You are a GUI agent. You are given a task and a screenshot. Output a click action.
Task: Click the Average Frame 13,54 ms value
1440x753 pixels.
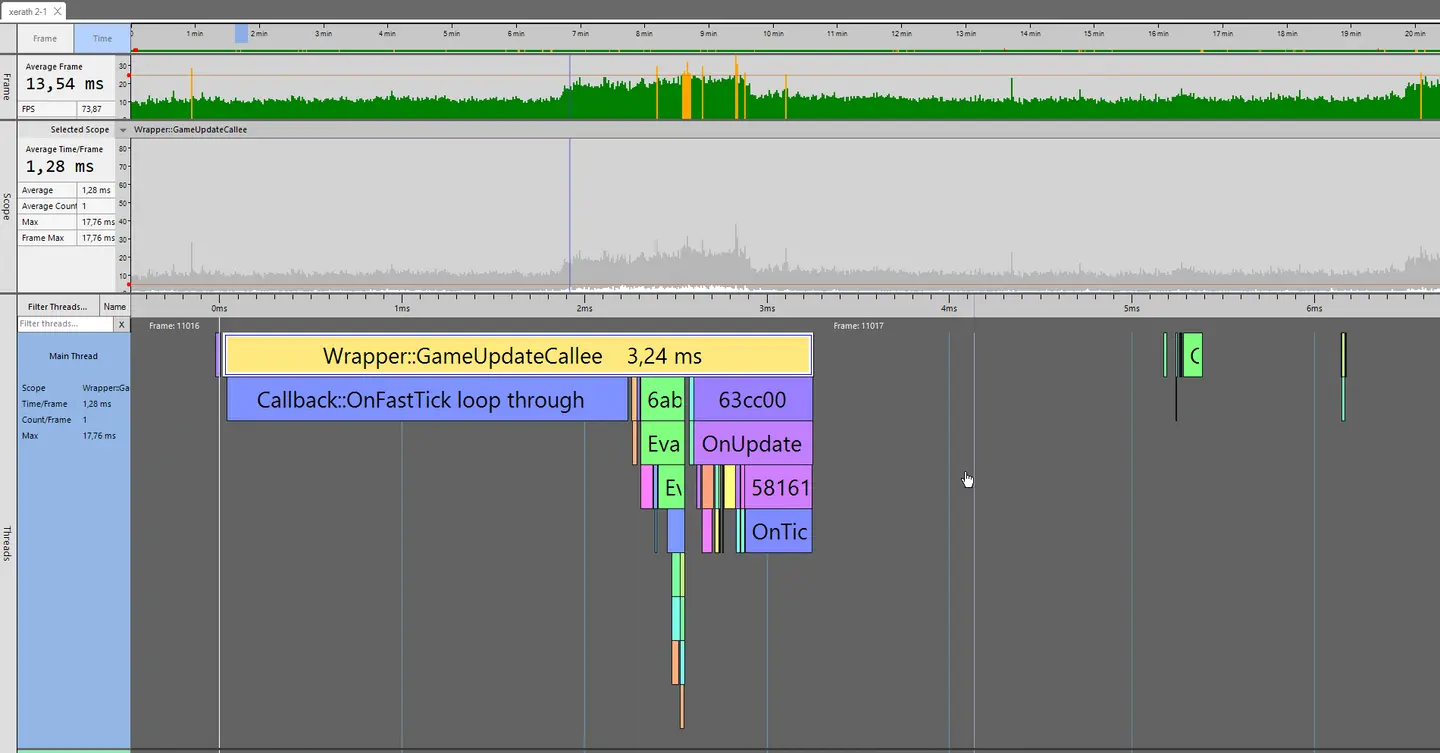pyautogui.click(x=64, y=85)
